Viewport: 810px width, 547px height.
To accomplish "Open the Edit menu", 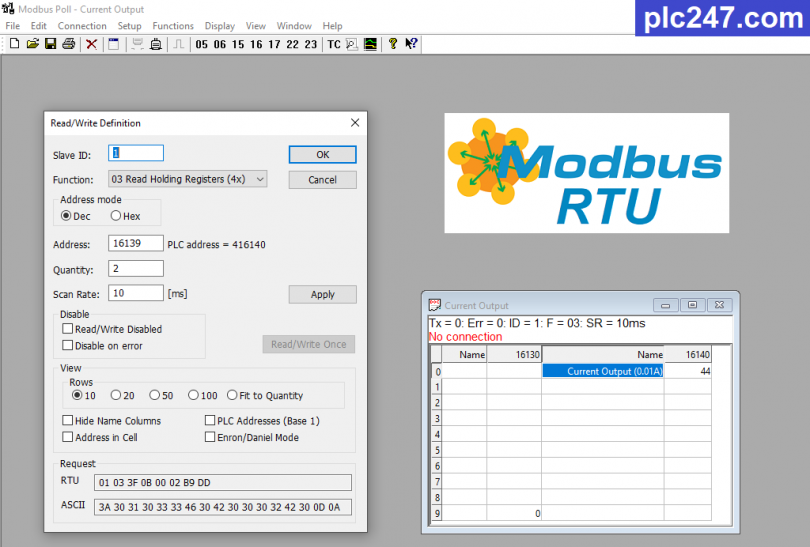I will [x=38, y=26].
